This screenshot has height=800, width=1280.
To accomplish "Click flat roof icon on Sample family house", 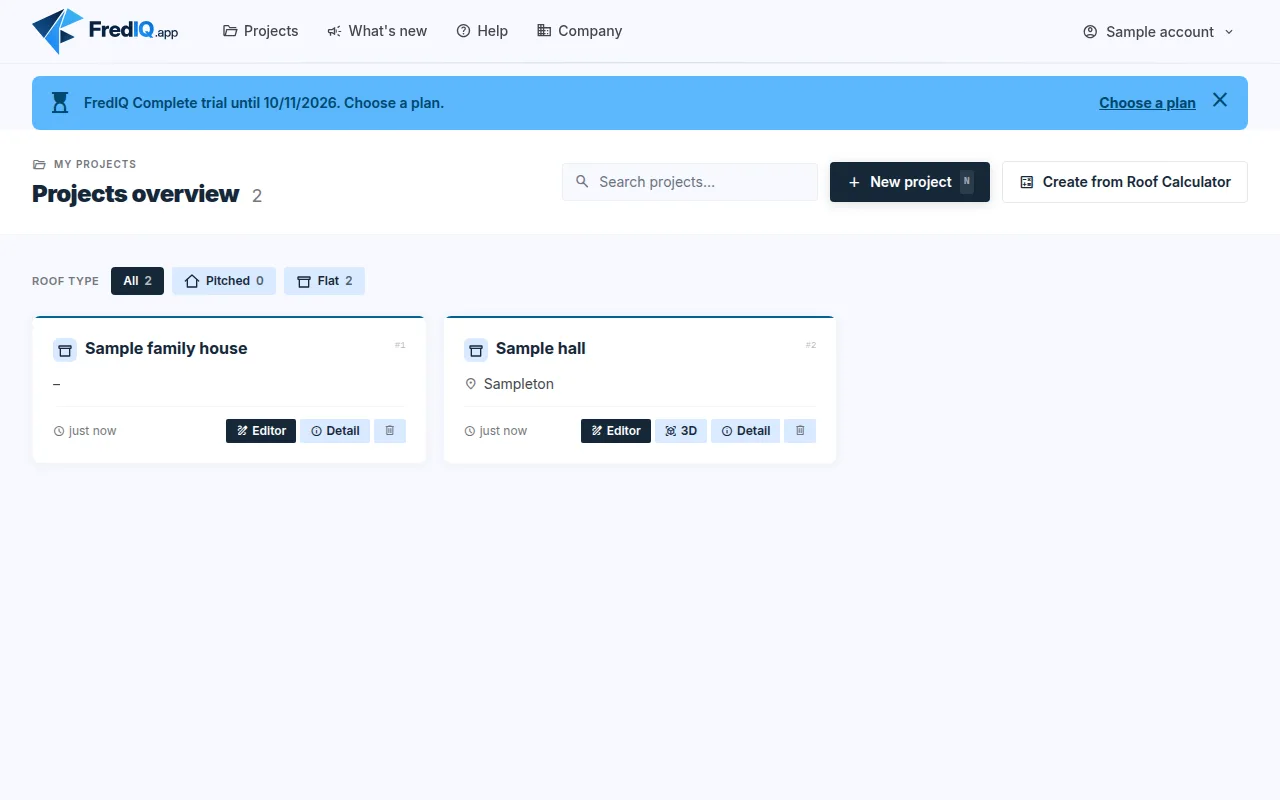I will tap(65, 350).
